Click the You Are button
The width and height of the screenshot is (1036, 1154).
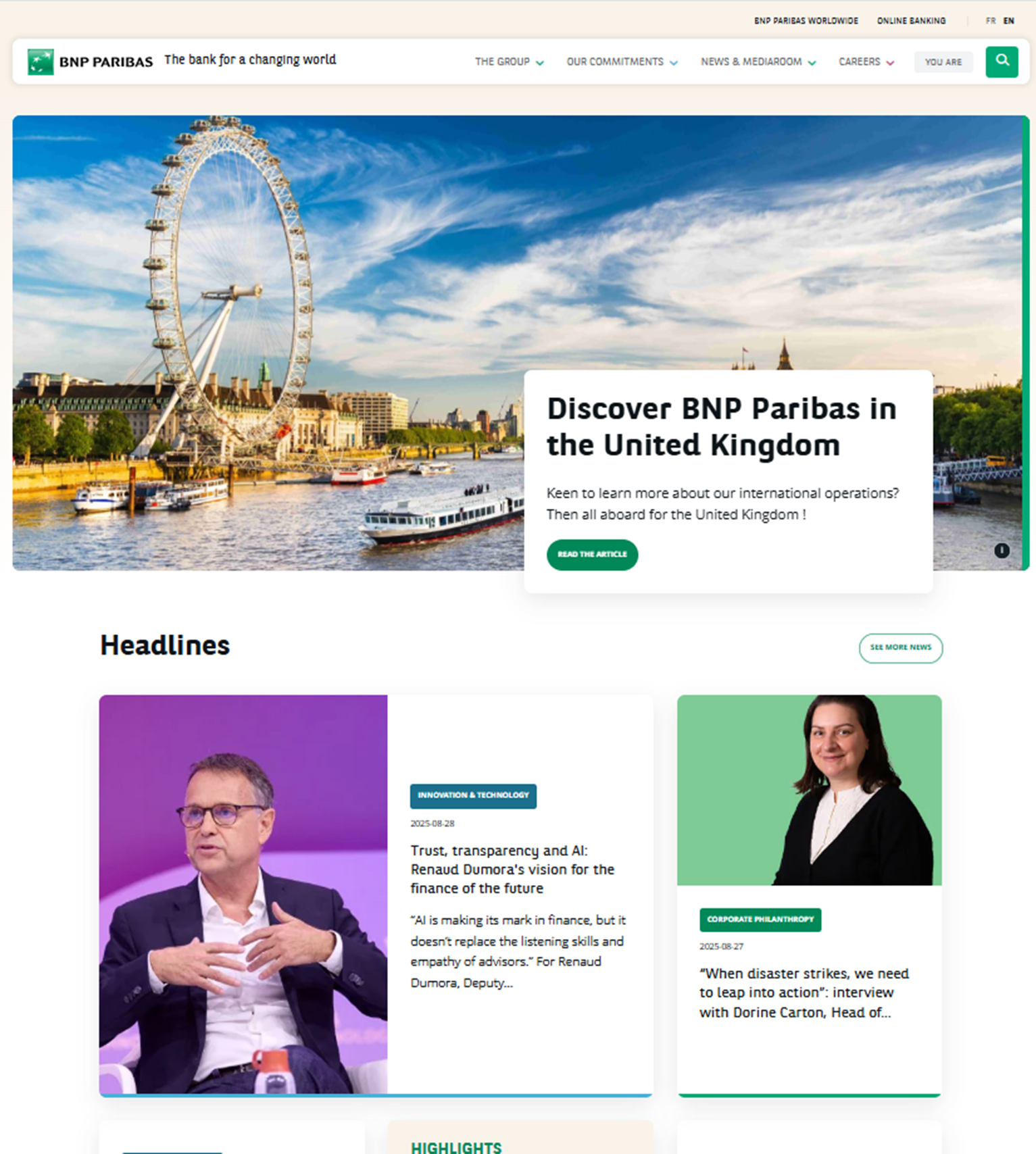coord(943,61)
